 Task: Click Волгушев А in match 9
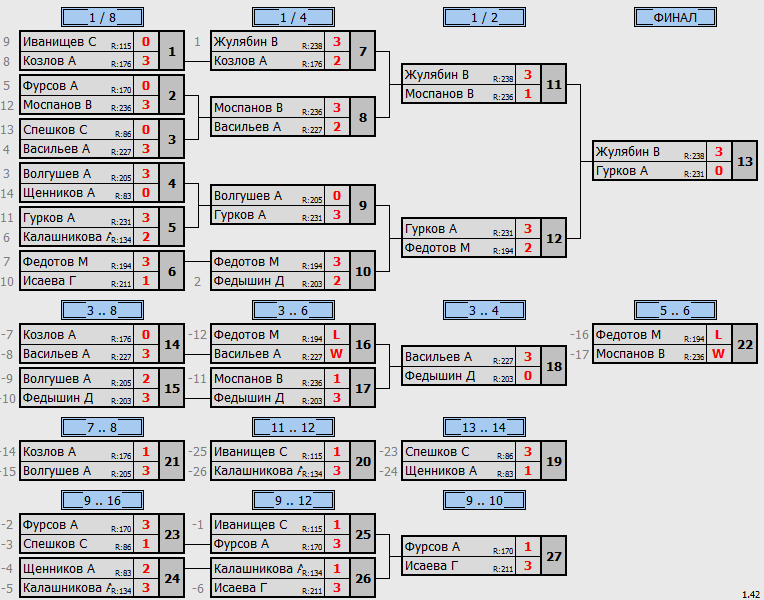248,196
